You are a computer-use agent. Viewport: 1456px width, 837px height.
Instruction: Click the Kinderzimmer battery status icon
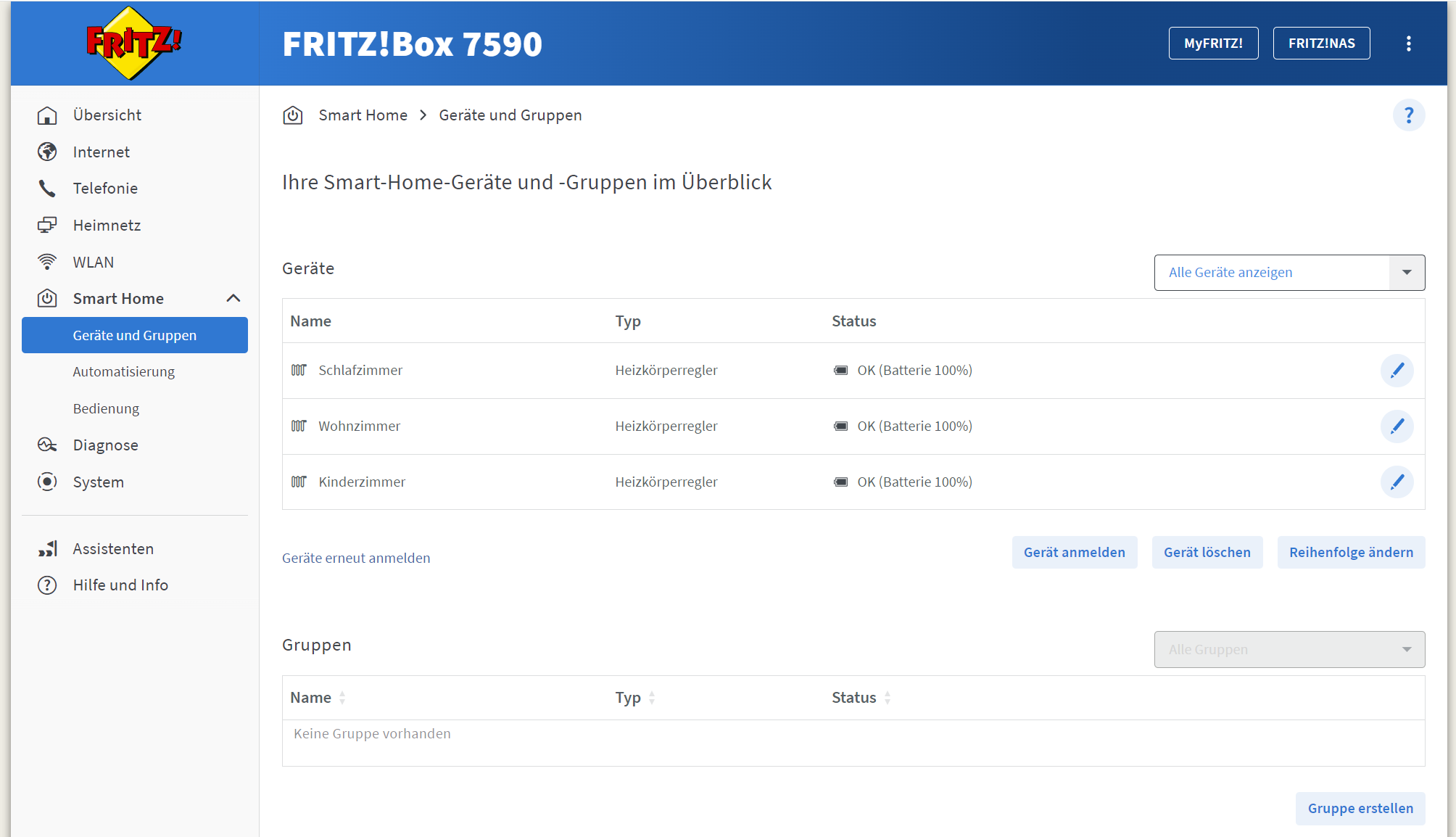[x=840, y=482]
